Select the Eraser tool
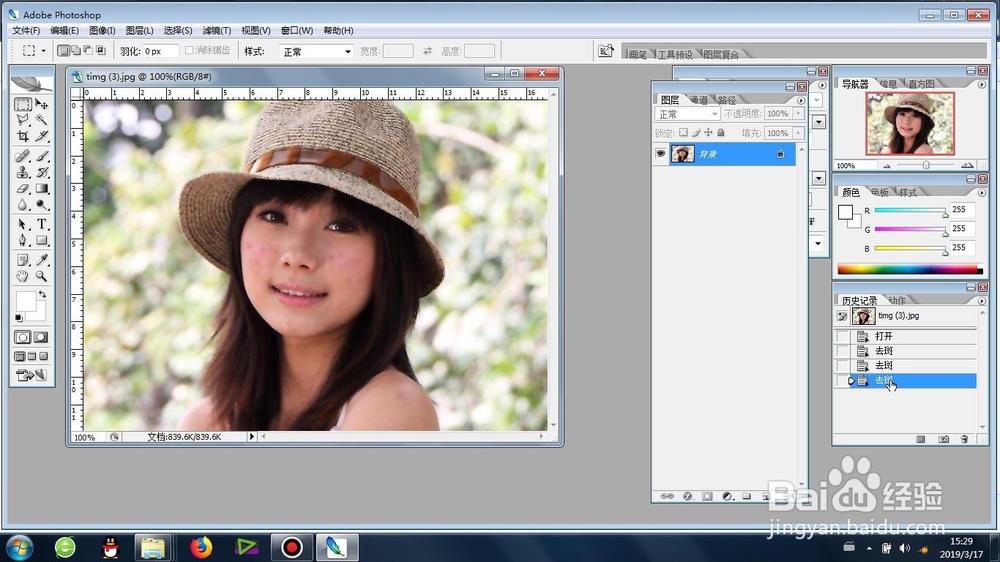The width and height of the screenshot is (1000, 562). click(x=23, y=189)
